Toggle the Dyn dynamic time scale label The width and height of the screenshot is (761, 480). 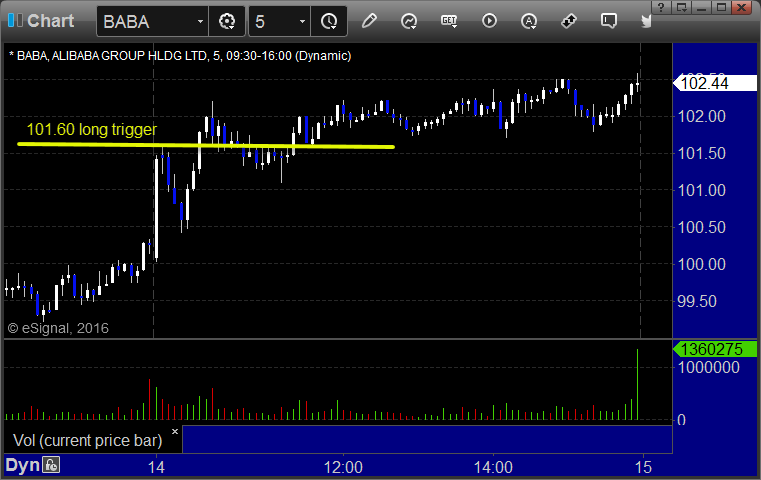click(22, 465)
